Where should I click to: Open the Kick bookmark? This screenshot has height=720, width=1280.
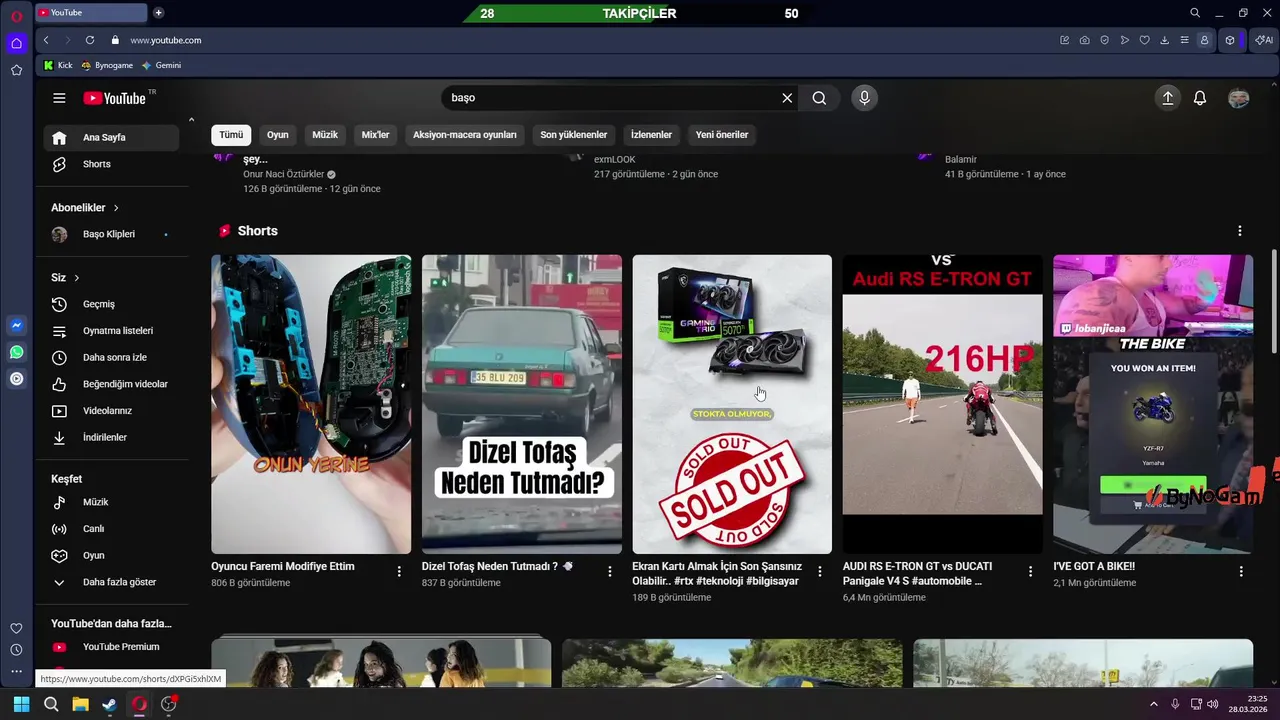58,65
